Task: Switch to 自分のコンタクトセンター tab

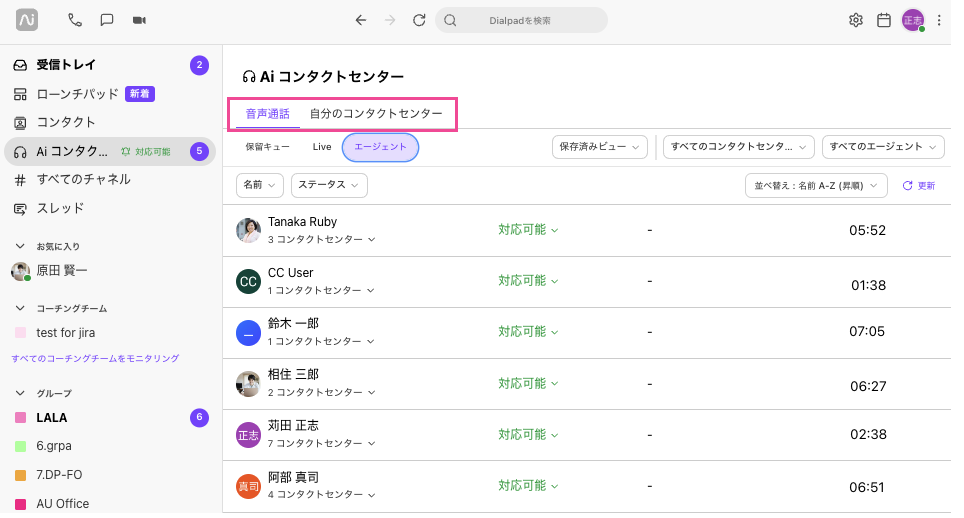Action: pyautogui.click(x=376, y=114)
